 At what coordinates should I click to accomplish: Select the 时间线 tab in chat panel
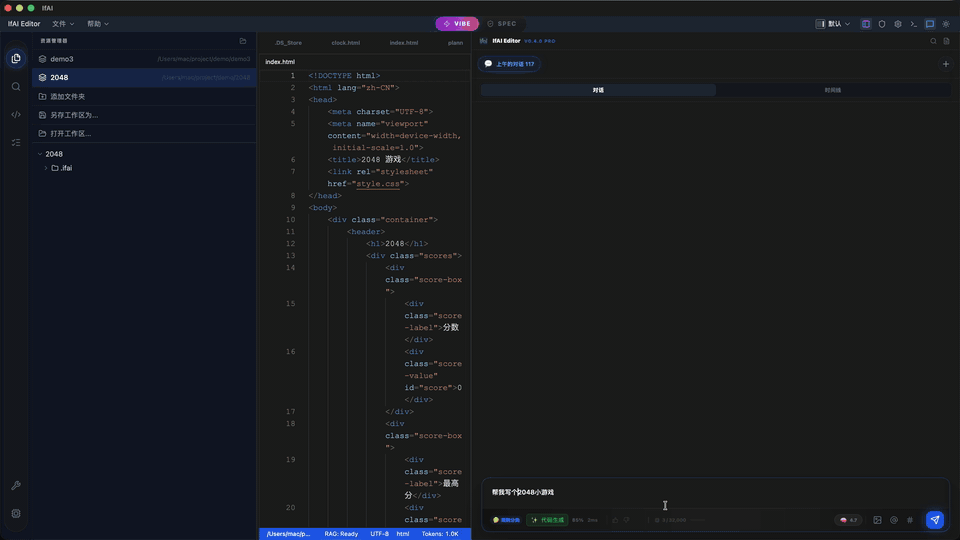coord(833,90)
